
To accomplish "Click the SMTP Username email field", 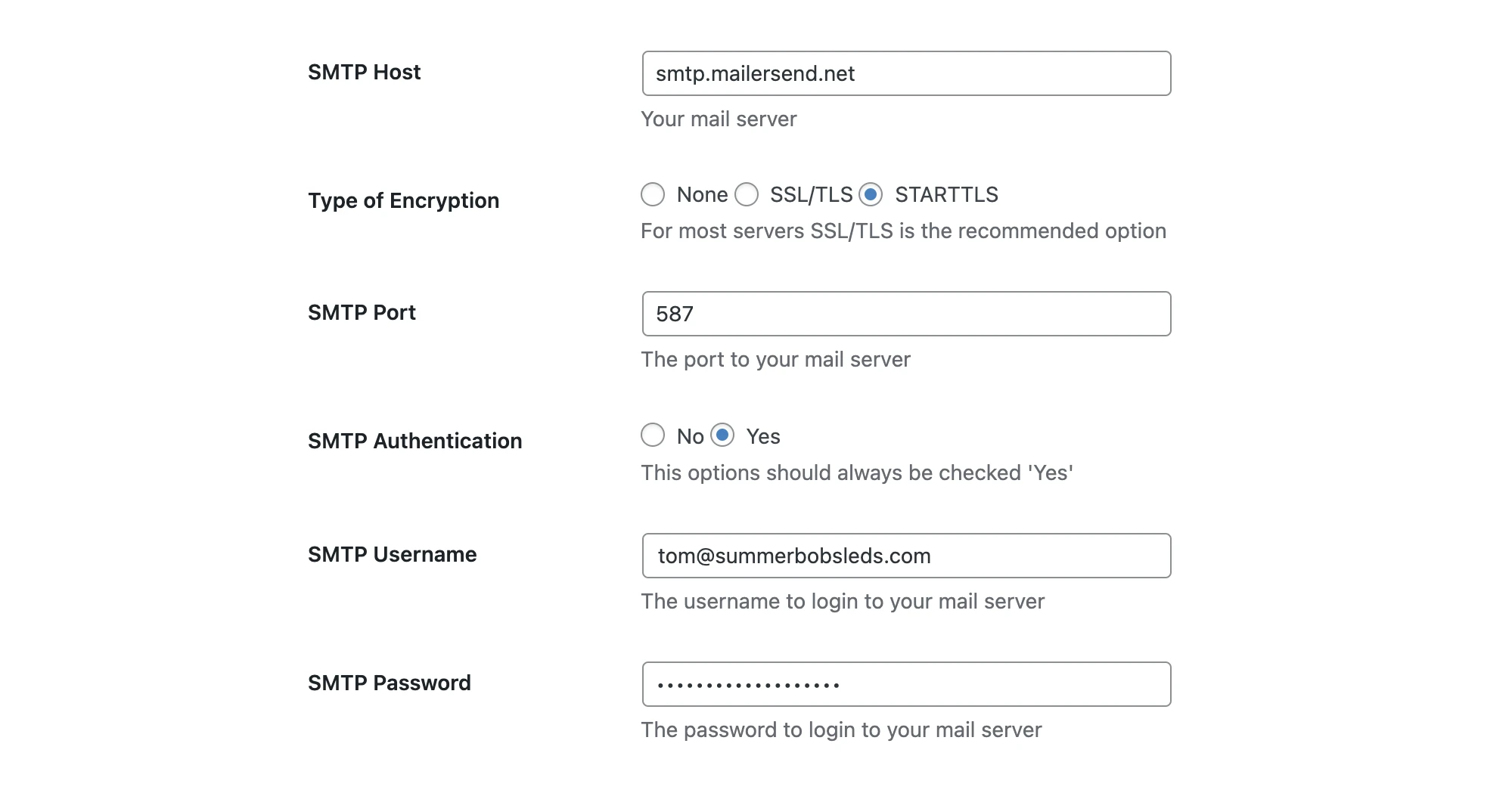I will [906, 556].
